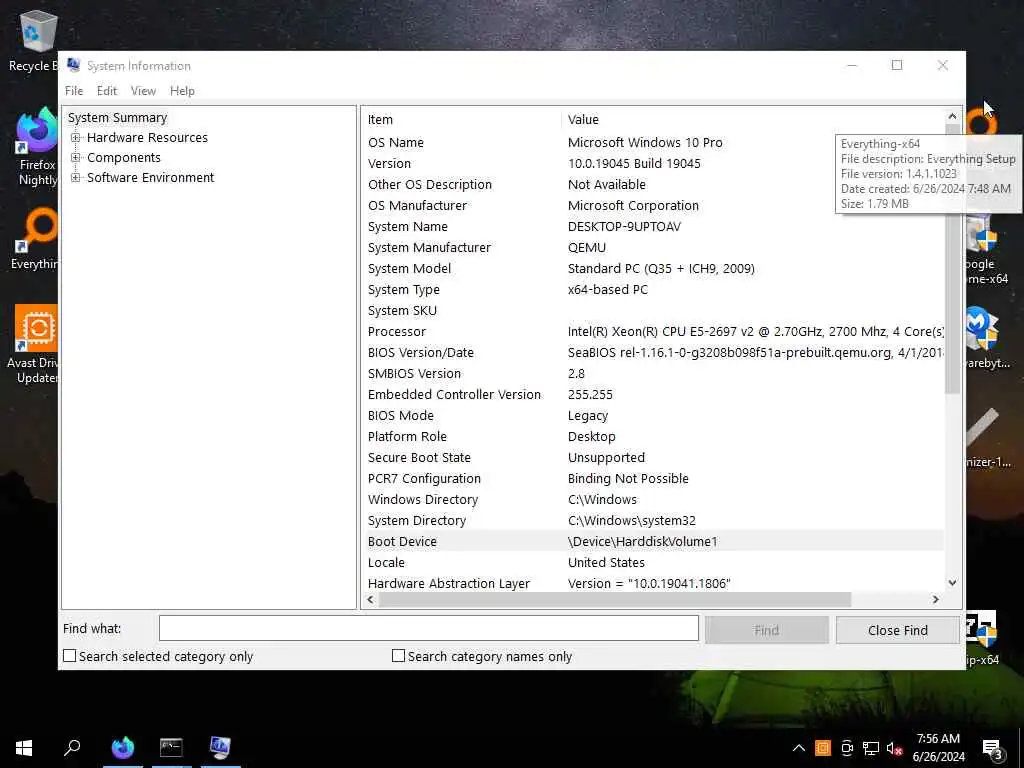Image resolution: width=1024 pixels, height=768 pixels.
Task: Select the BIOS Mode row
Action: (653, 415)
